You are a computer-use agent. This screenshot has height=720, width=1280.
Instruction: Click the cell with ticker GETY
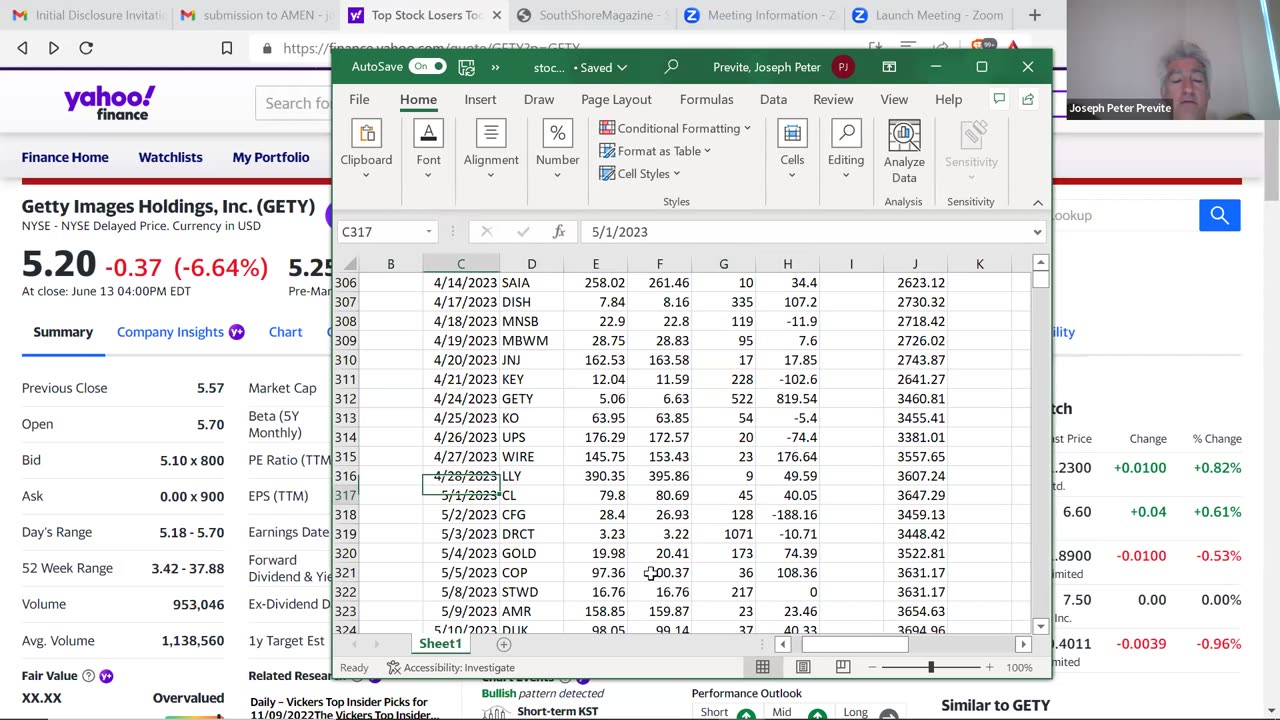click(531, 399)
